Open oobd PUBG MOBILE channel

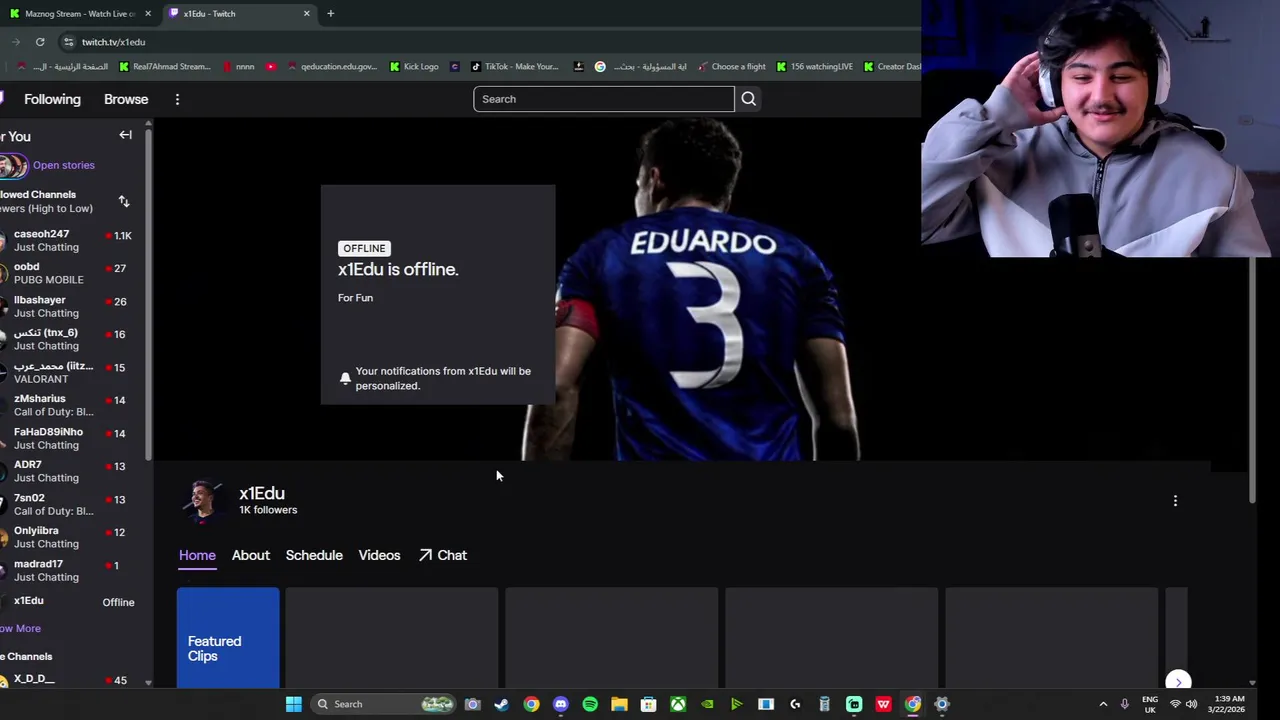pyautogui.click(x=70, y=273)
